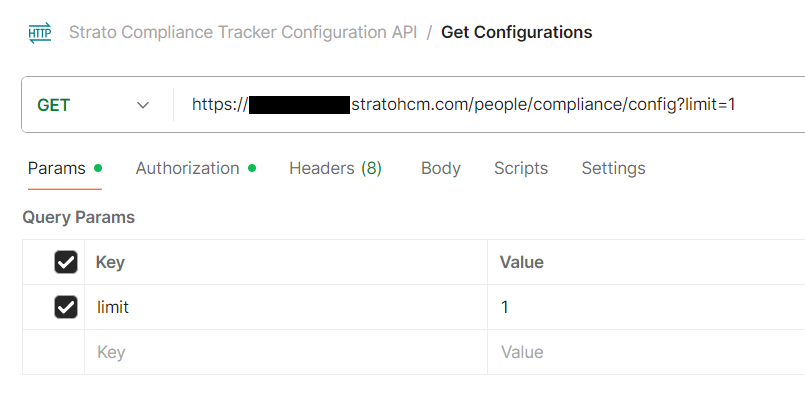
Task: Click the empty Key placeholder field
Action: point(285,352)
